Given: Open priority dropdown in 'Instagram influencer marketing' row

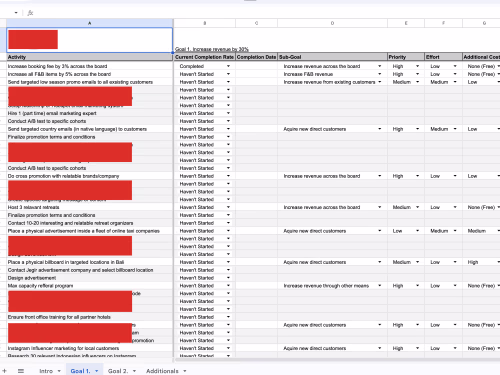Looking at the screenshot, I should tap(417, 348).
